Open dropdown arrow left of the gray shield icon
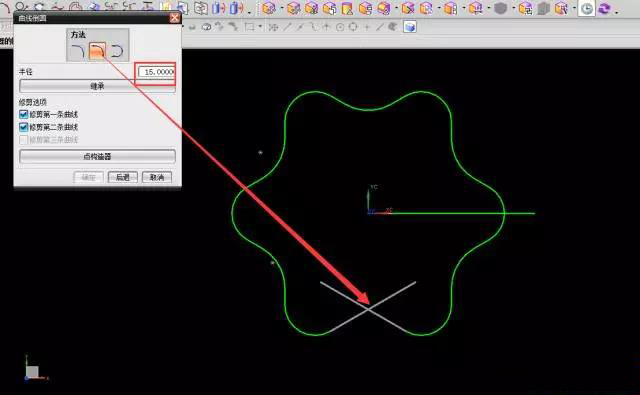 pos(489,8)
